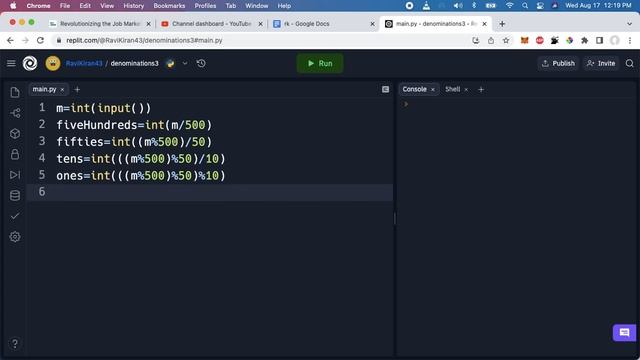Image resolution: width=640 pixels, height=360 pixels.
Task: Open Spotlight search in menu bar
Action: tap(525, 6)
